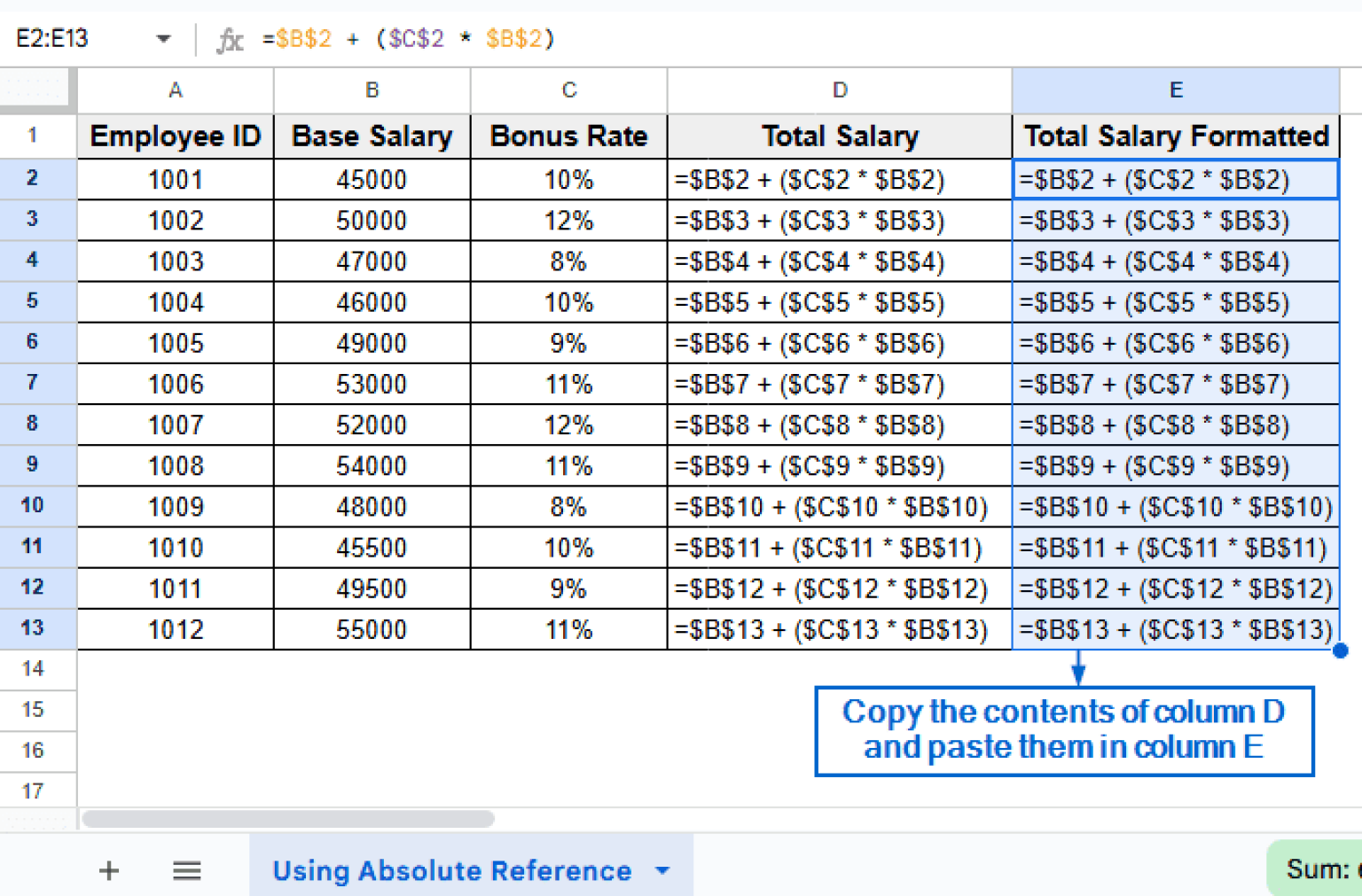Click the fx function icon

(230, 39)
